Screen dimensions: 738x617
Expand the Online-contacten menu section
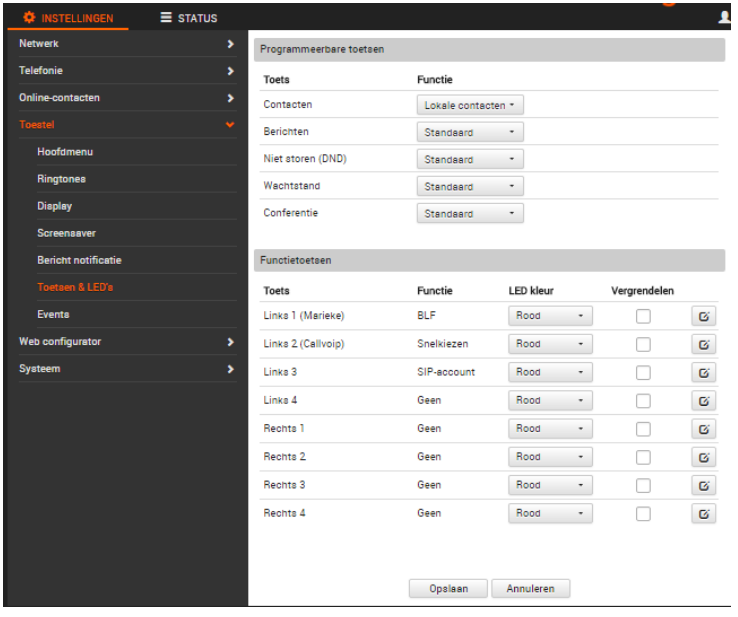(x=128, y=98)
